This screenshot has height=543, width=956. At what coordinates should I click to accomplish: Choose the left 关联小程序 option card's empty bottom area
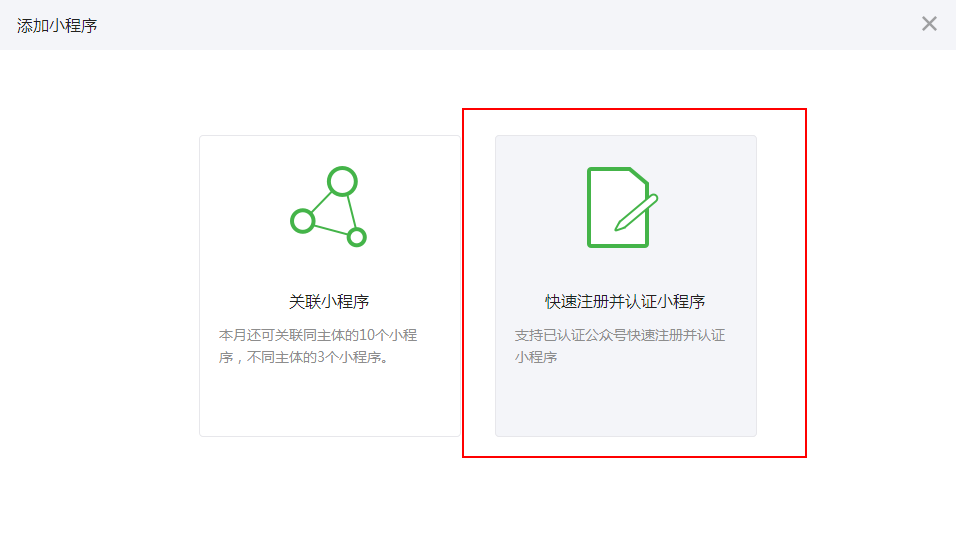329,405
